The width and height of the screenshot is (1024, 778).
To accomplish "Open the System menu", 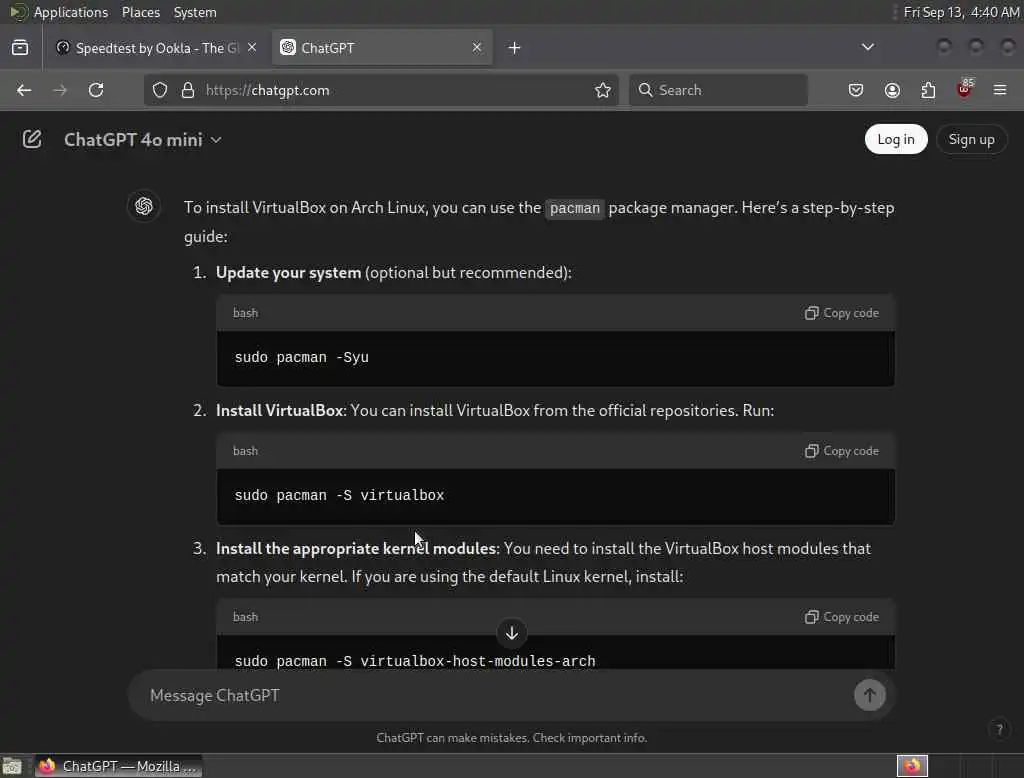I will [195, 12].
